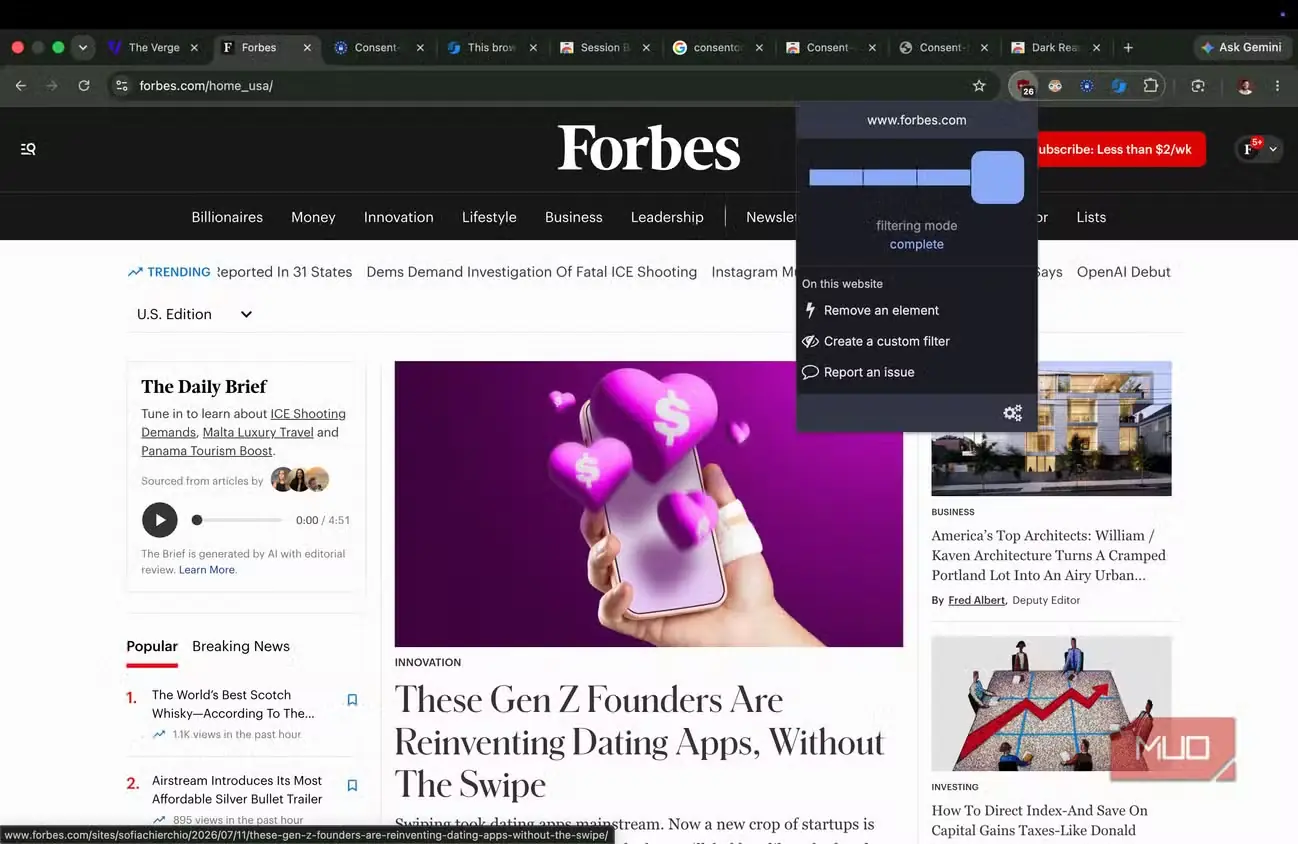The image size is (1298, 844).
Task: Open ICE Shooting Demands link
Action: point(243,423)
